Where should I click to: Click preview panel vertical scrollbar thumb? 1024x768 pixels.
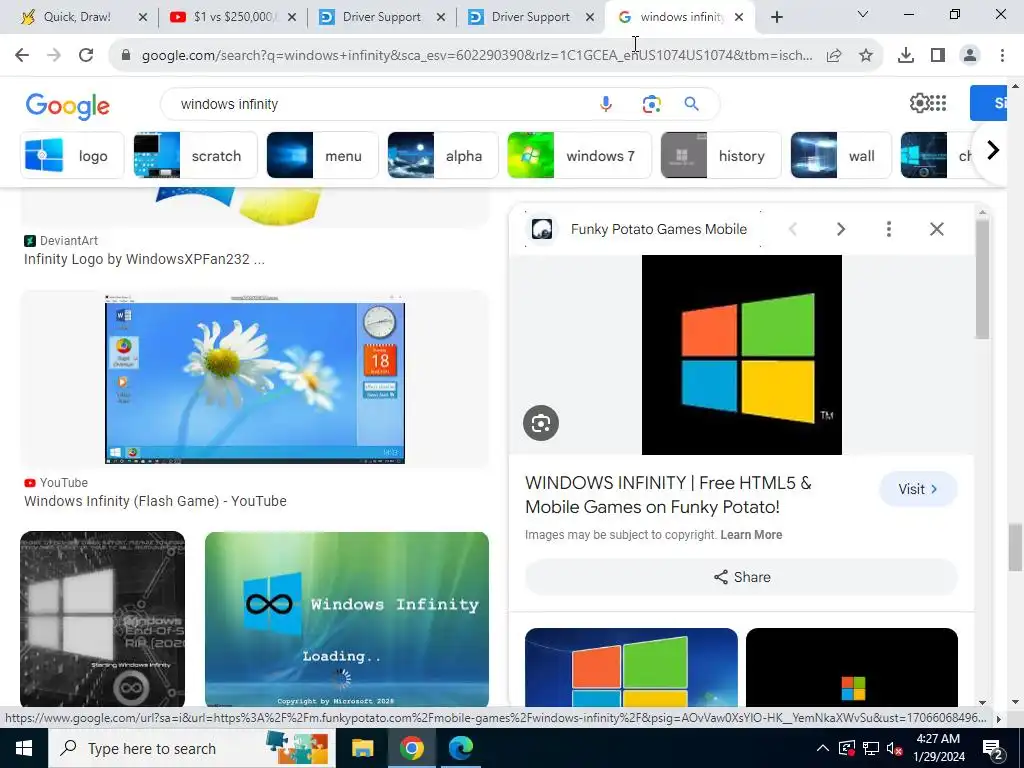coord(982,279)
